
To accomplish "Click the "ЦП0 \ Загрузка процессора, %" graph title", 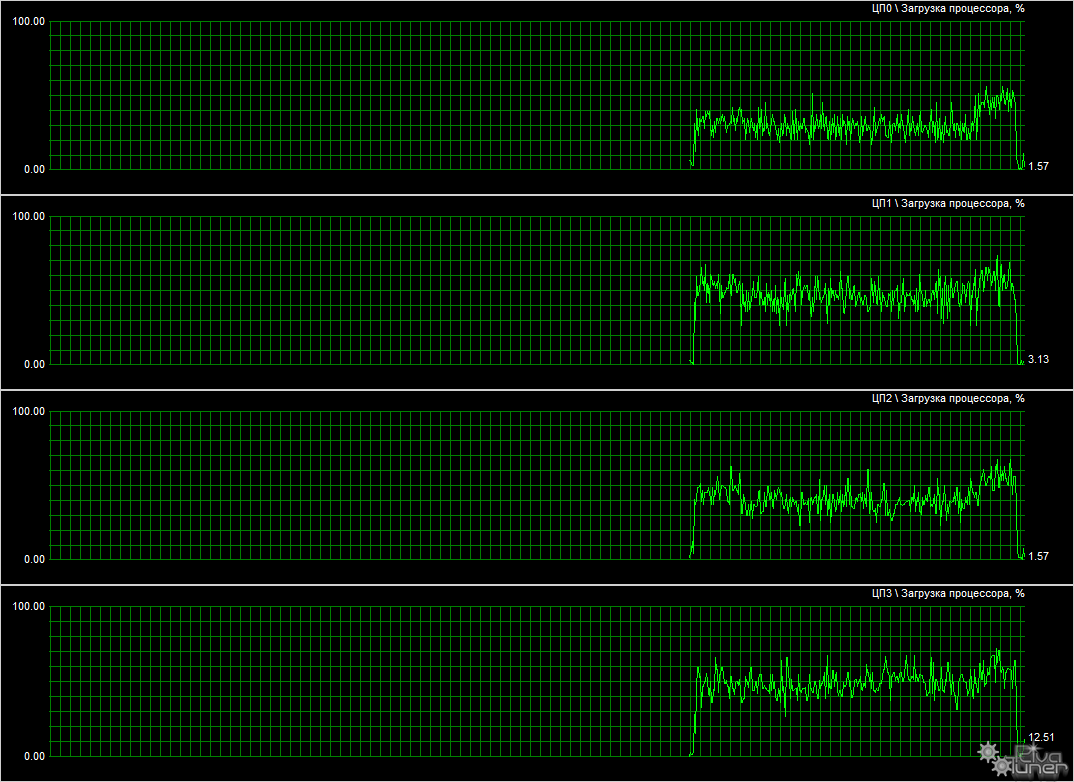I will point(947,9).
